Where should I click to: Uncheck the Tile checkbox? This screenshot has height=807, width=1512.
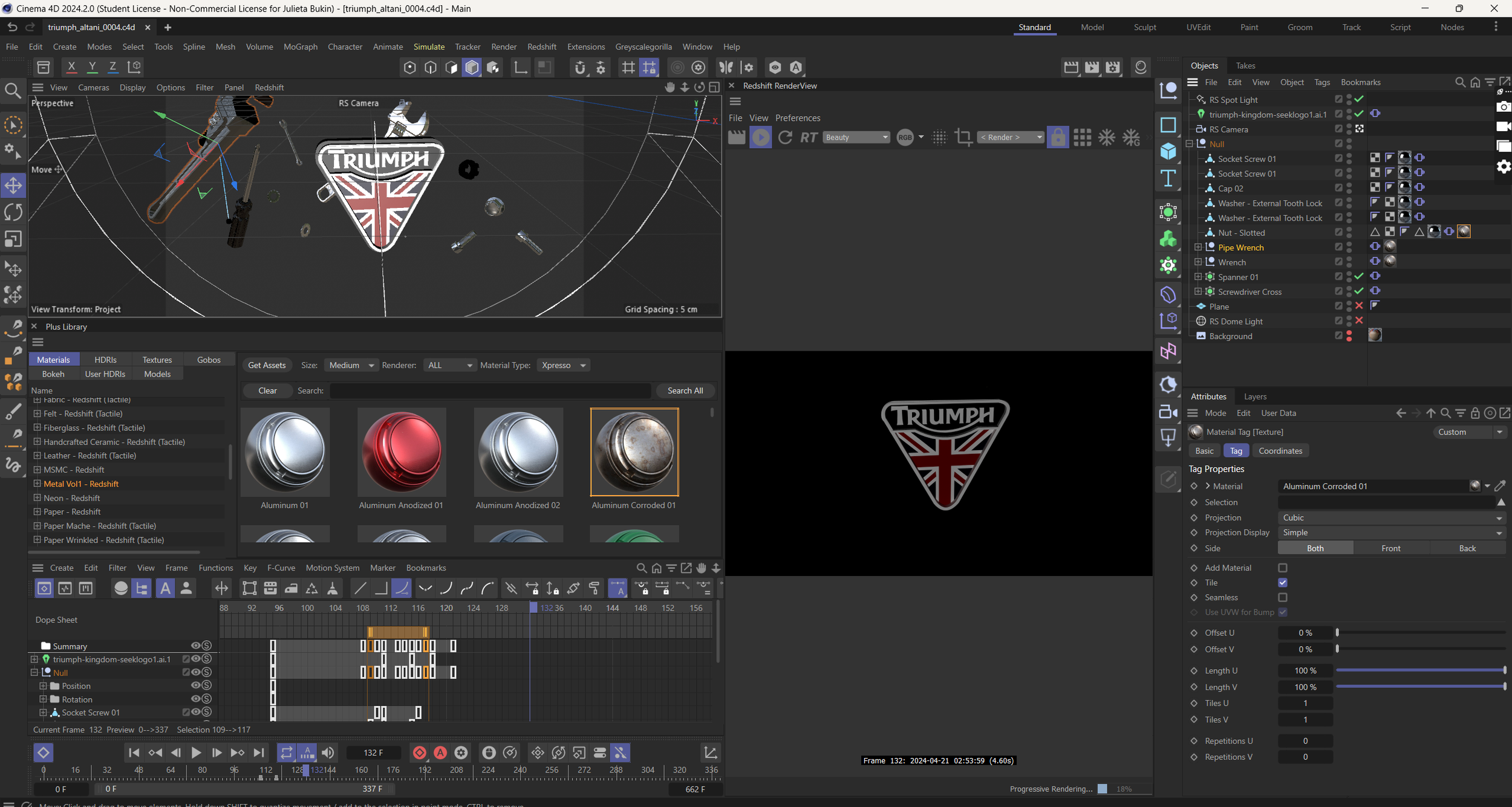[1282, 583]
